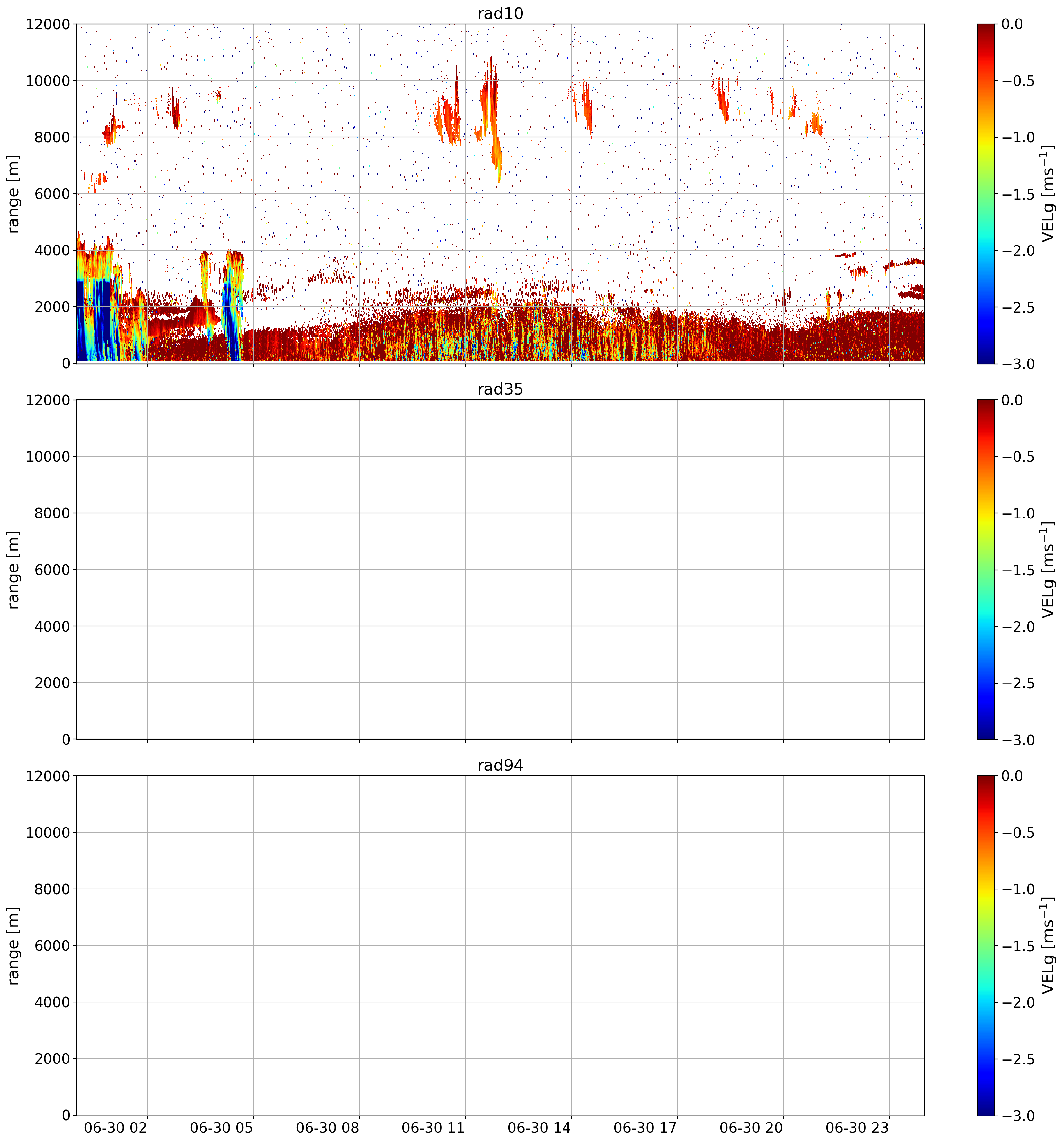The image size is (1064, 1142).
Task: Click the rad35 panel title
Action: coord(500,389)
